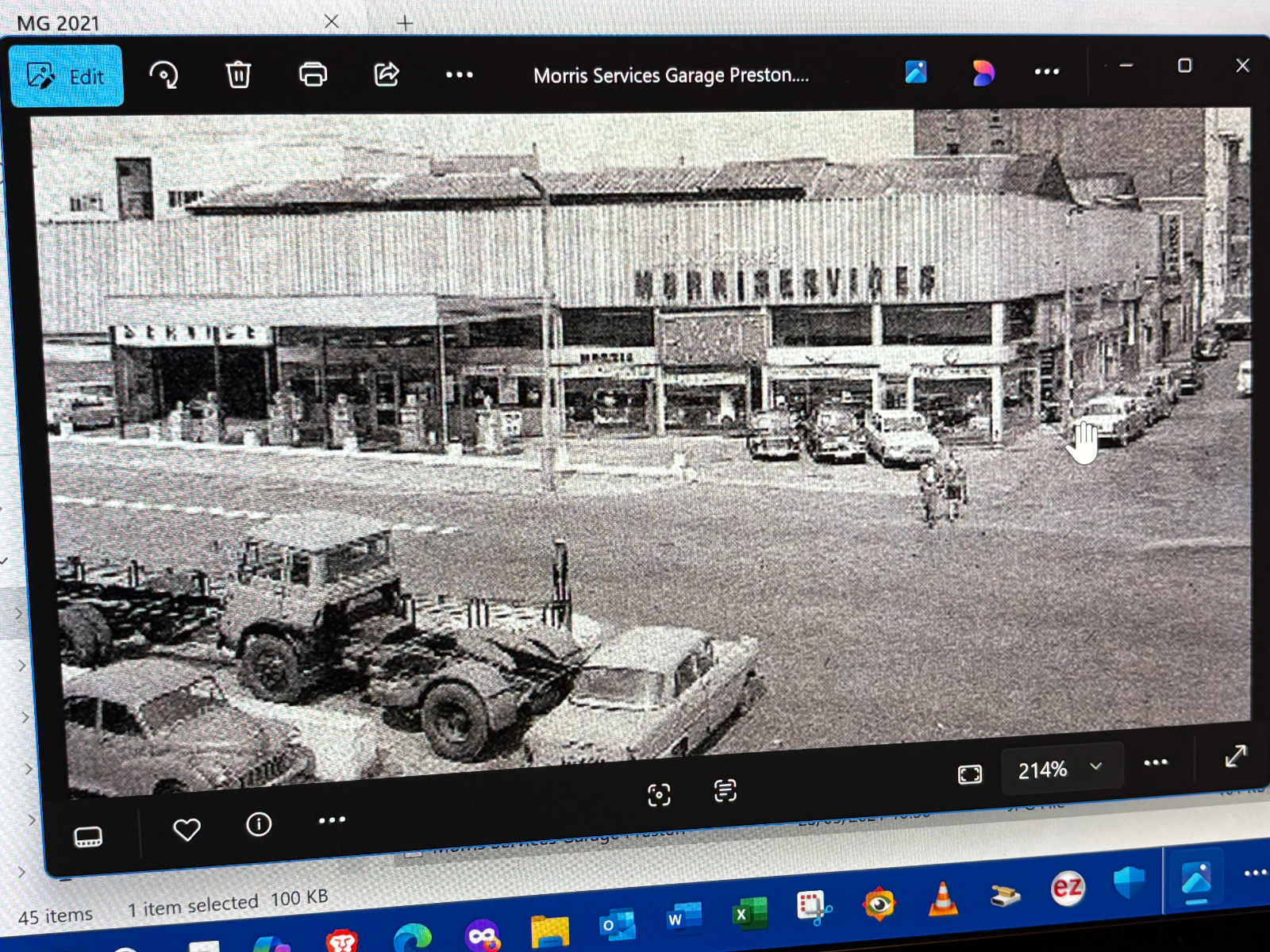The height and width of the screenshot is (952, 1270).
Task: Enter full screen with the expand arrows icon
Action: click(x=1235, y=756)
